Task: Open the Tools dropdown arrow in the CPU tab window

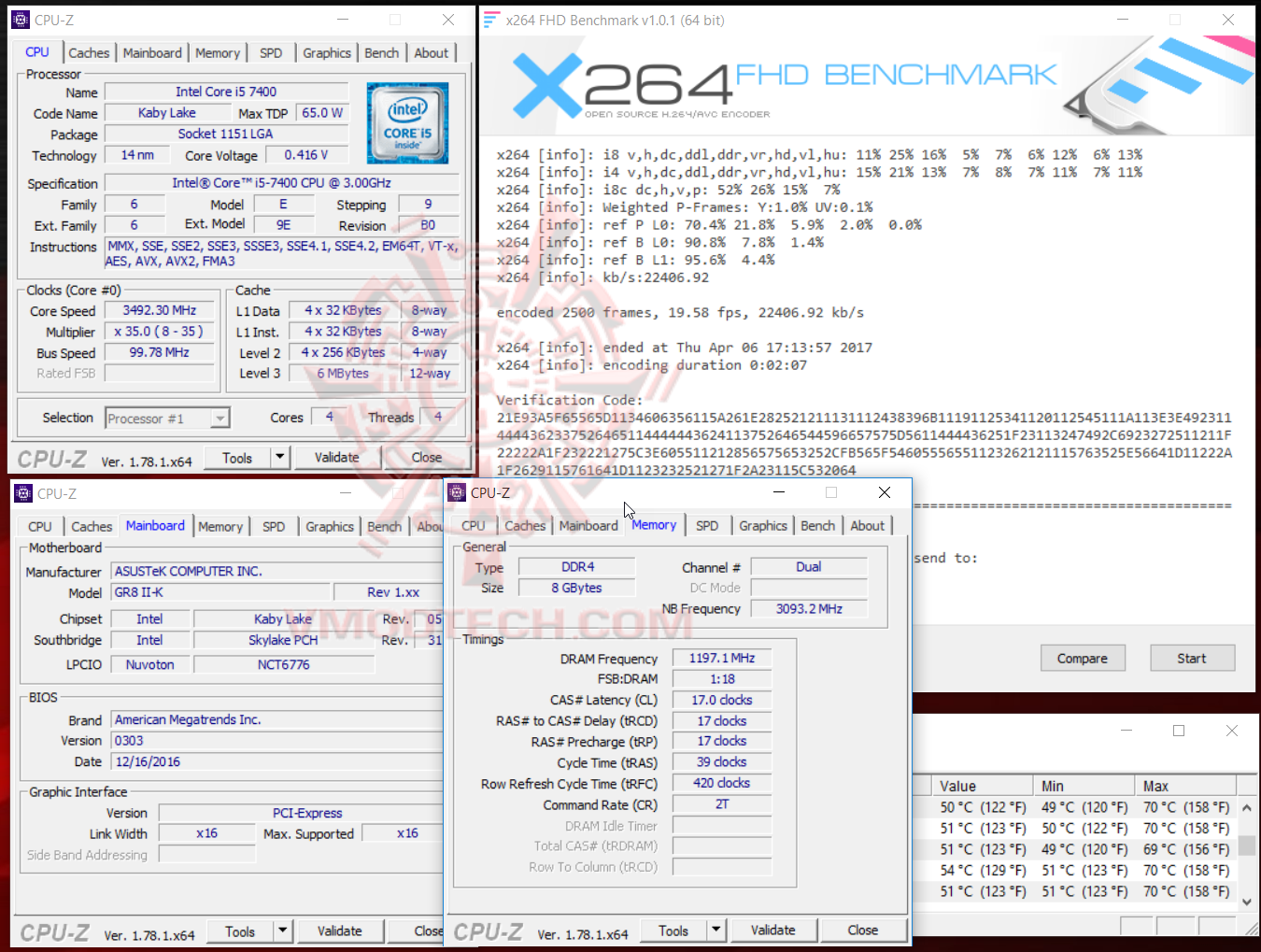Action: 279,457
